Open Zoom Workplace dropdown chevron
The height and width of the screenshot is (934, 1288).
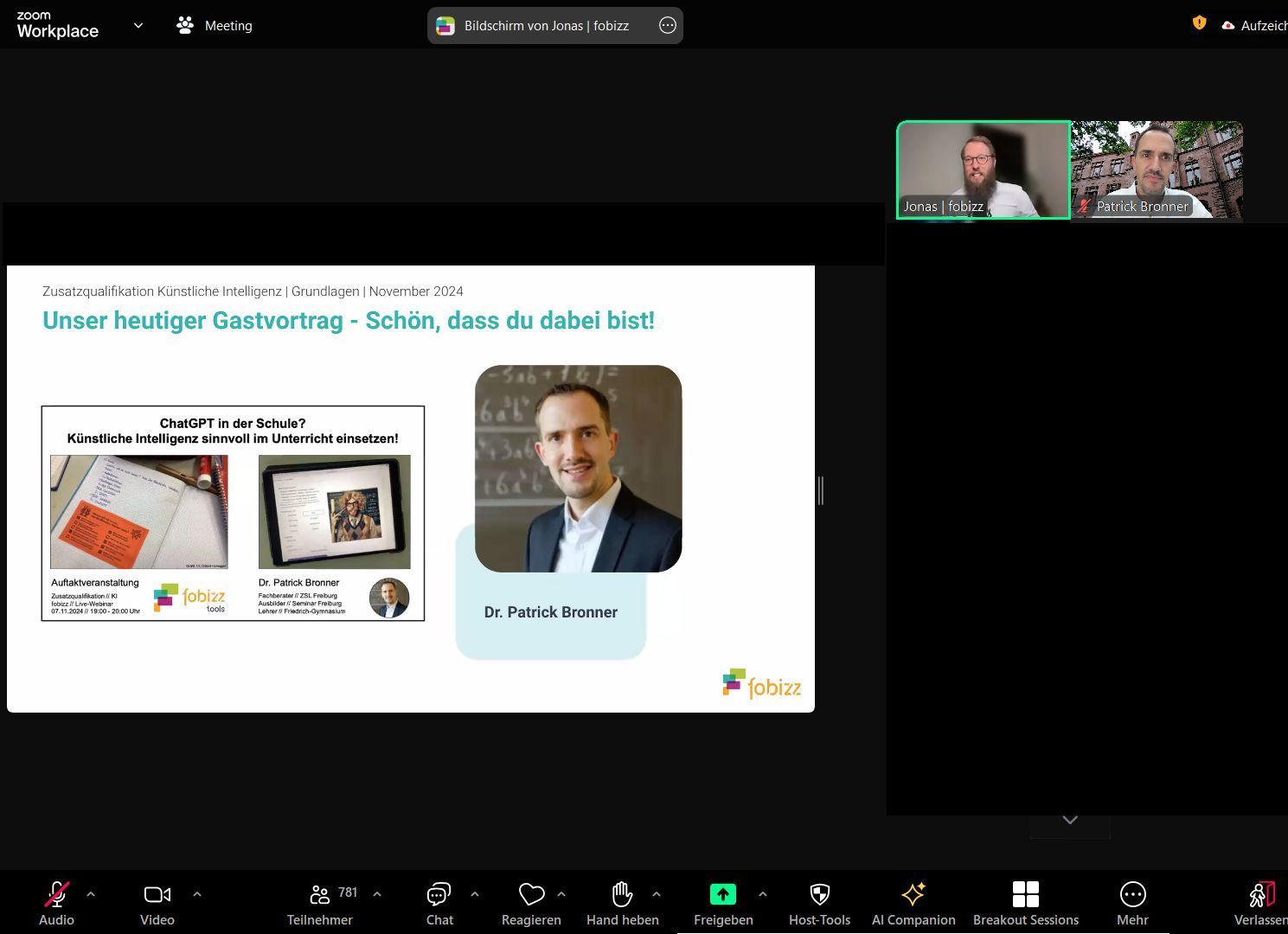pos(138,26)
